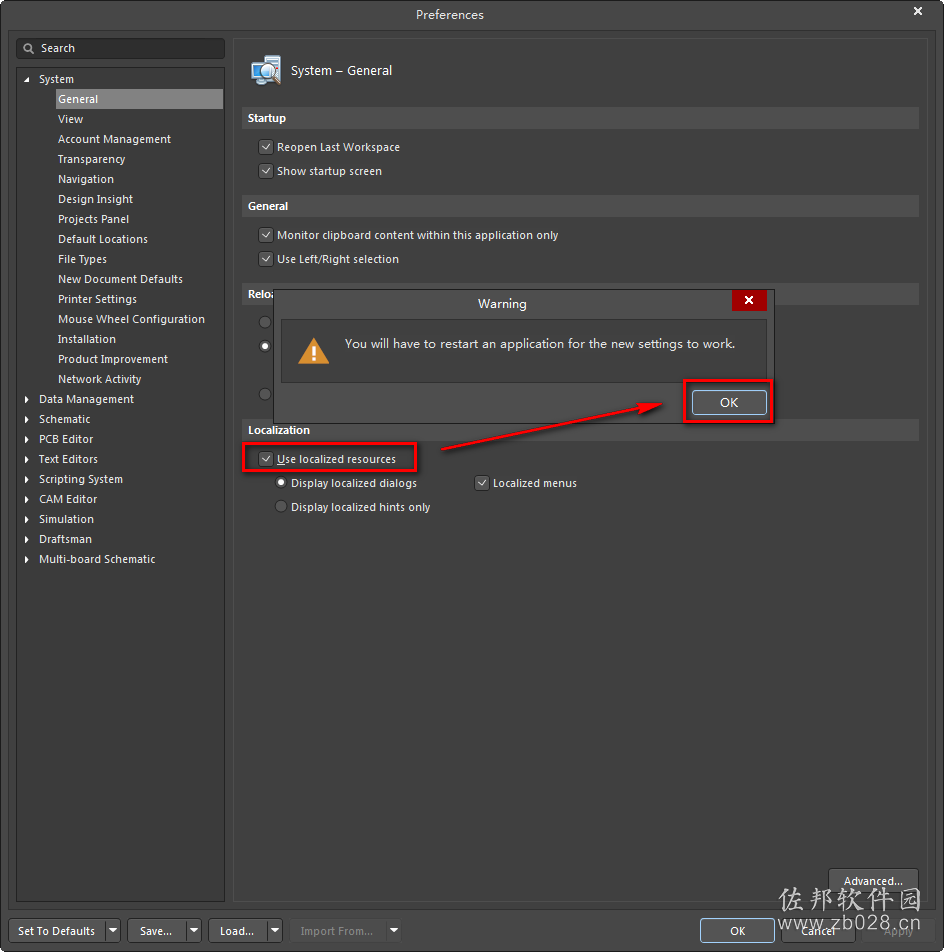Toggle Localized menus checkbox
Viewport: 944px width, 952px height.
pyautogui.click(x=482, y=483)
